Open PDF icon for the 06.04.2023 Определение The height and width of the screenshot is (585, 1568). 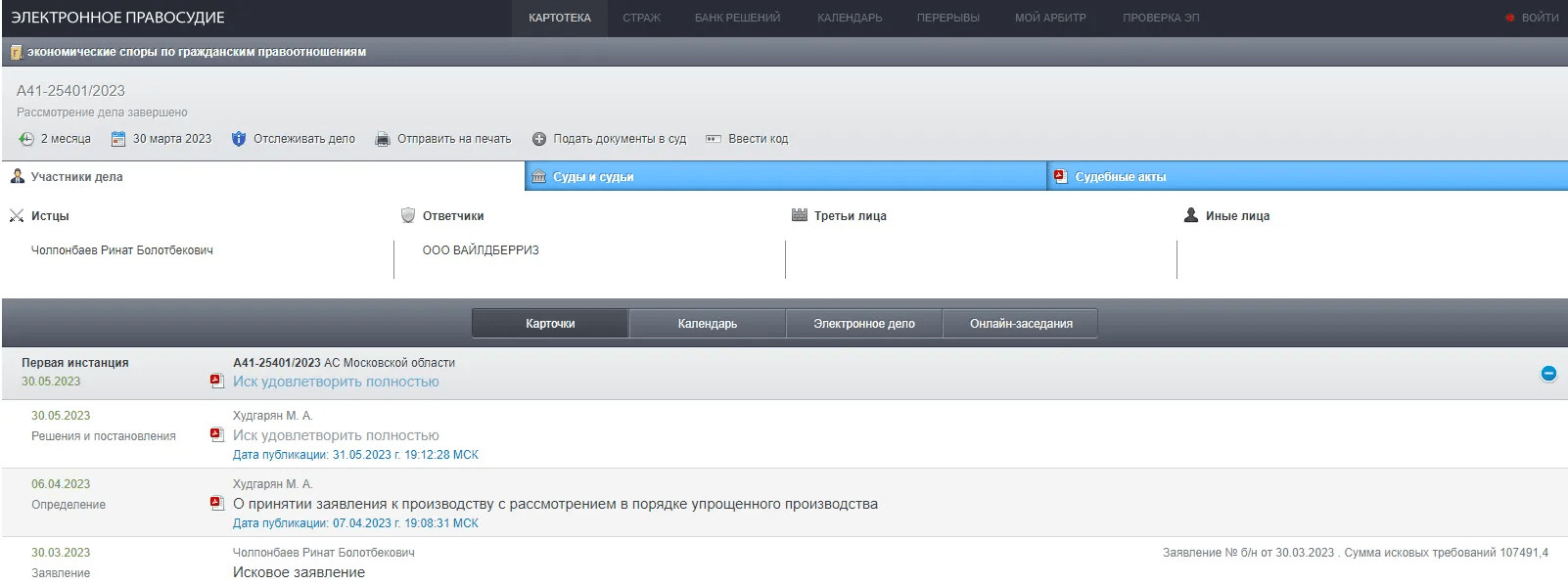(217, 503)
